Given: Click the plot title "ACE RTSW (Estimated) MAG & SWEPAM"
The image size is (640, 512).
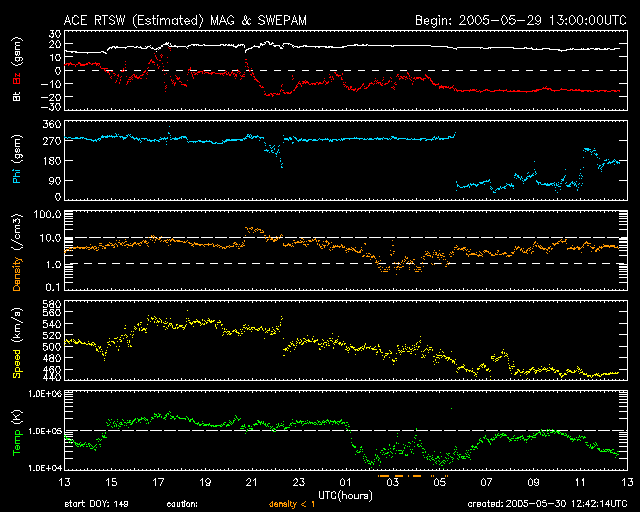Looking at the screenshot, I should pos(185,20).
